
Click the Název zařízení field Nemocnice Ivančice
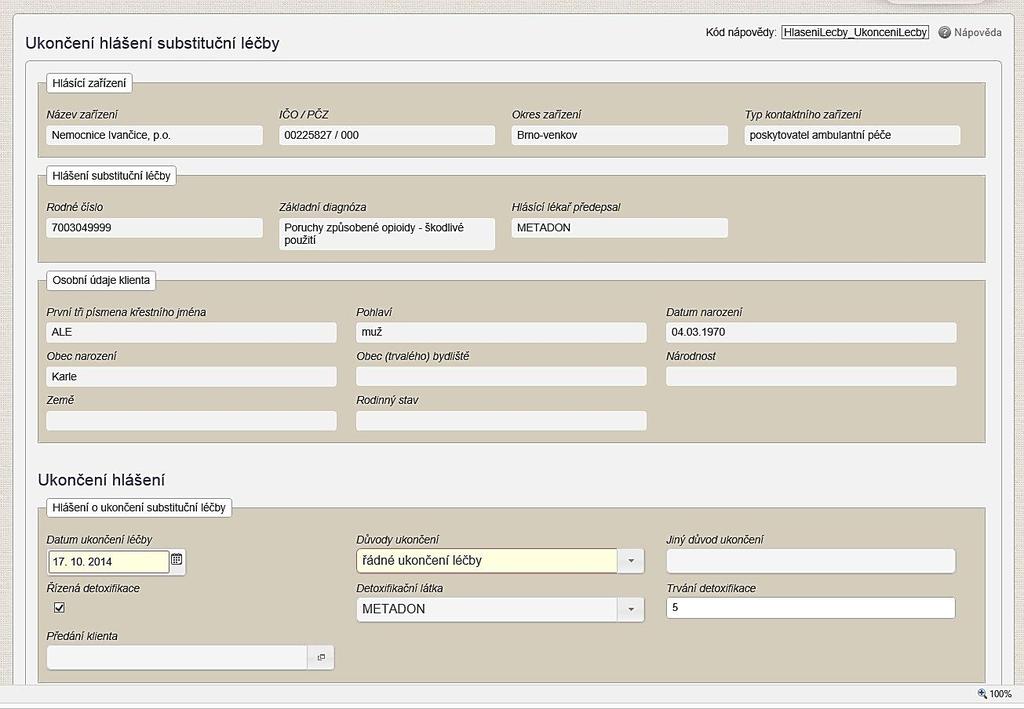point(155,135)
